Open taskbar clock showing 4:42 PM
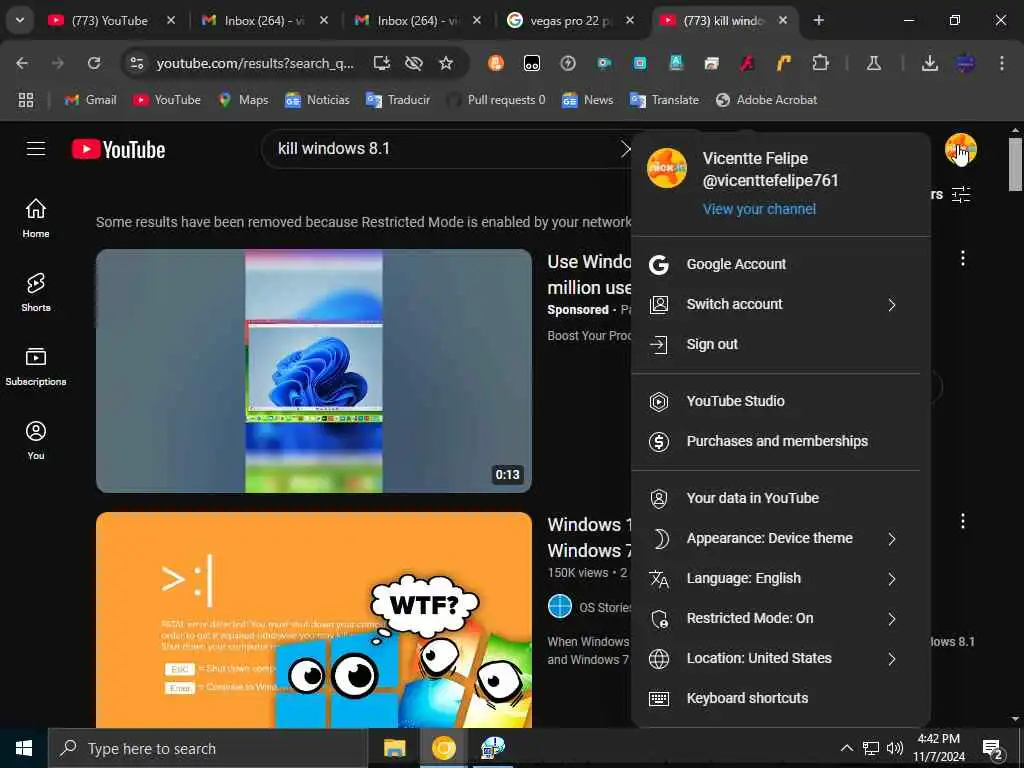This screenshot has height=768, width=1024. (x=938, y=748)
